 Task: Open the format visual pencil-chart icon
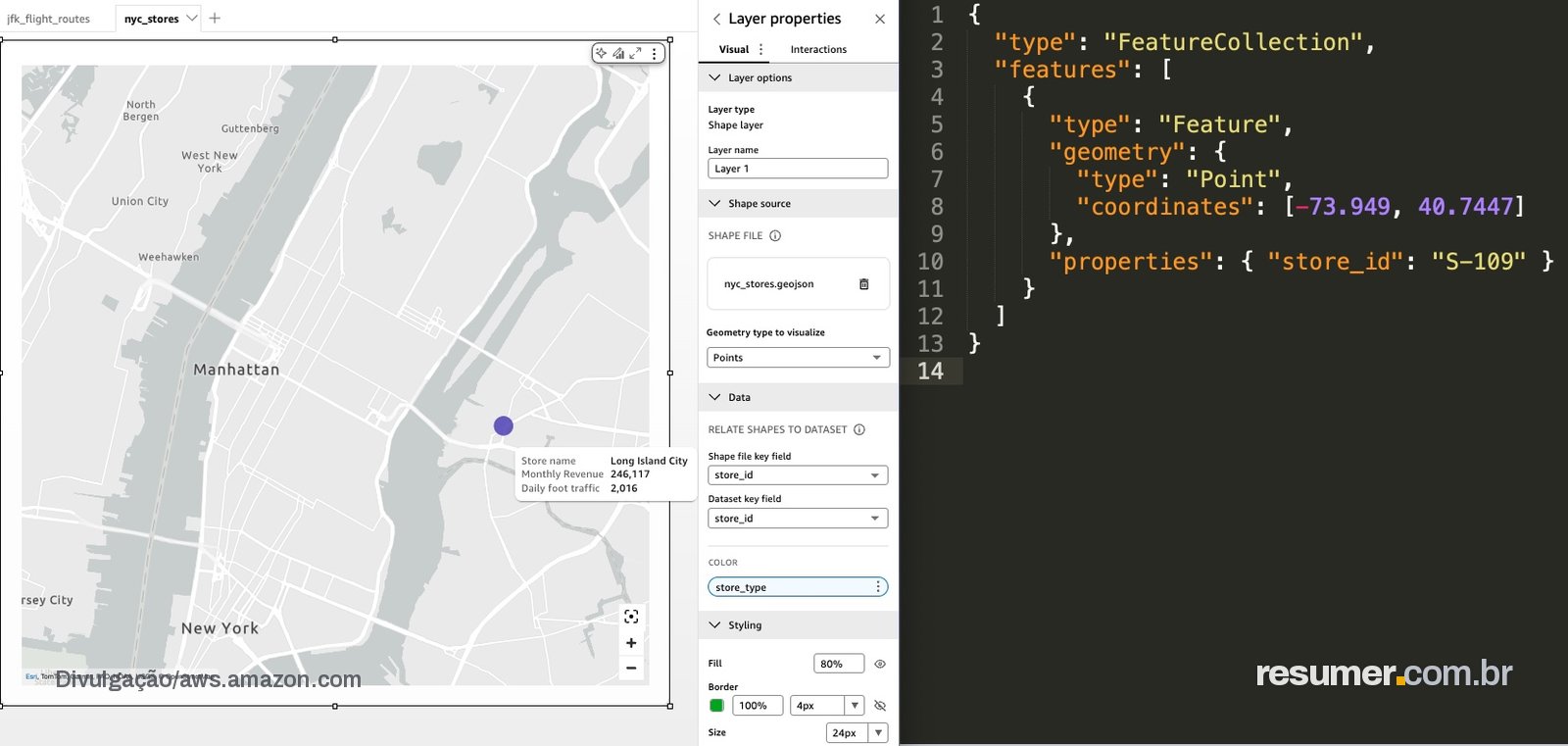coord(618,53)
